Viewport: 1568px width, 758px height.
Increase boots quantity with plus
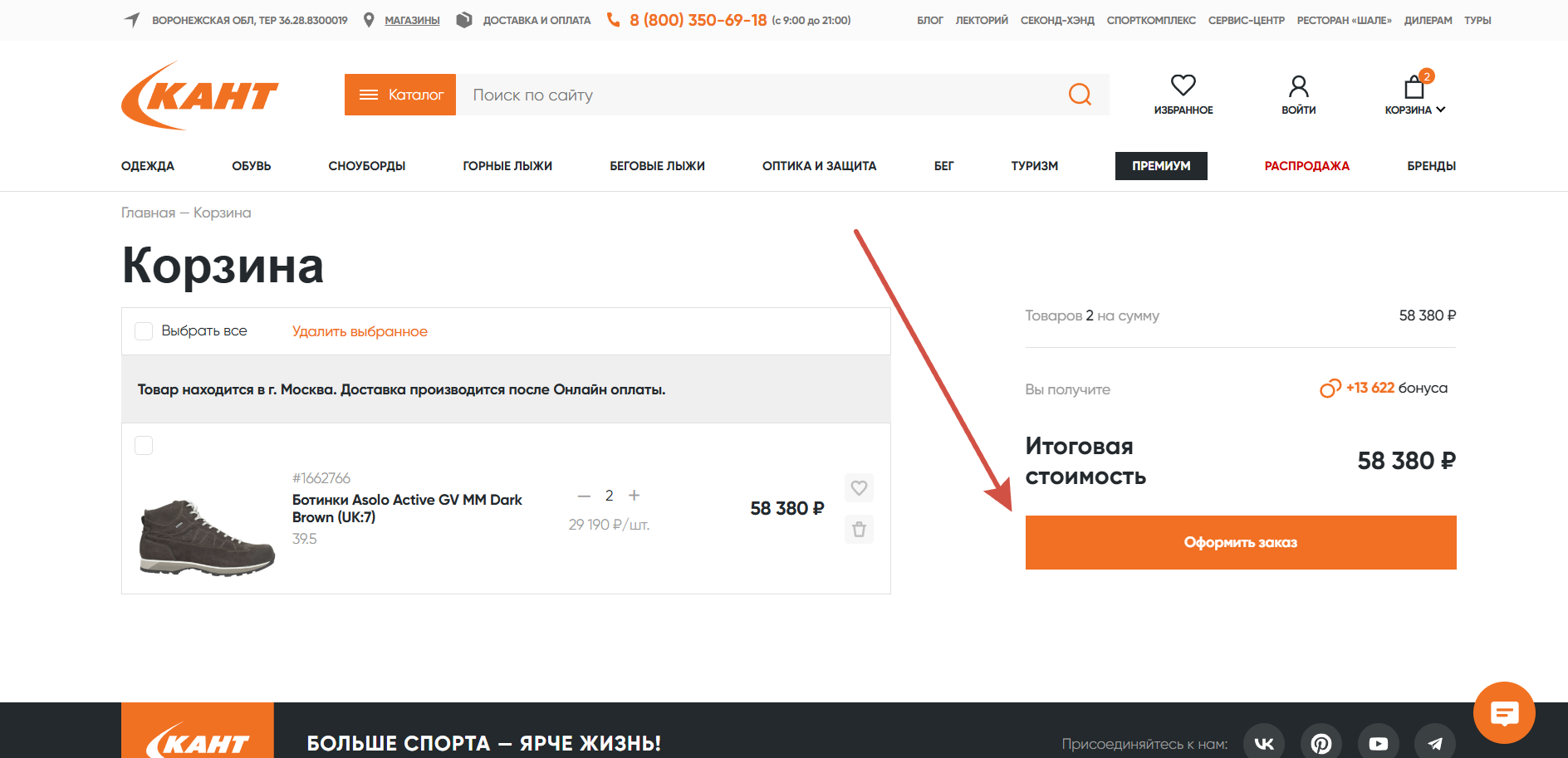[x=635, y=496]
